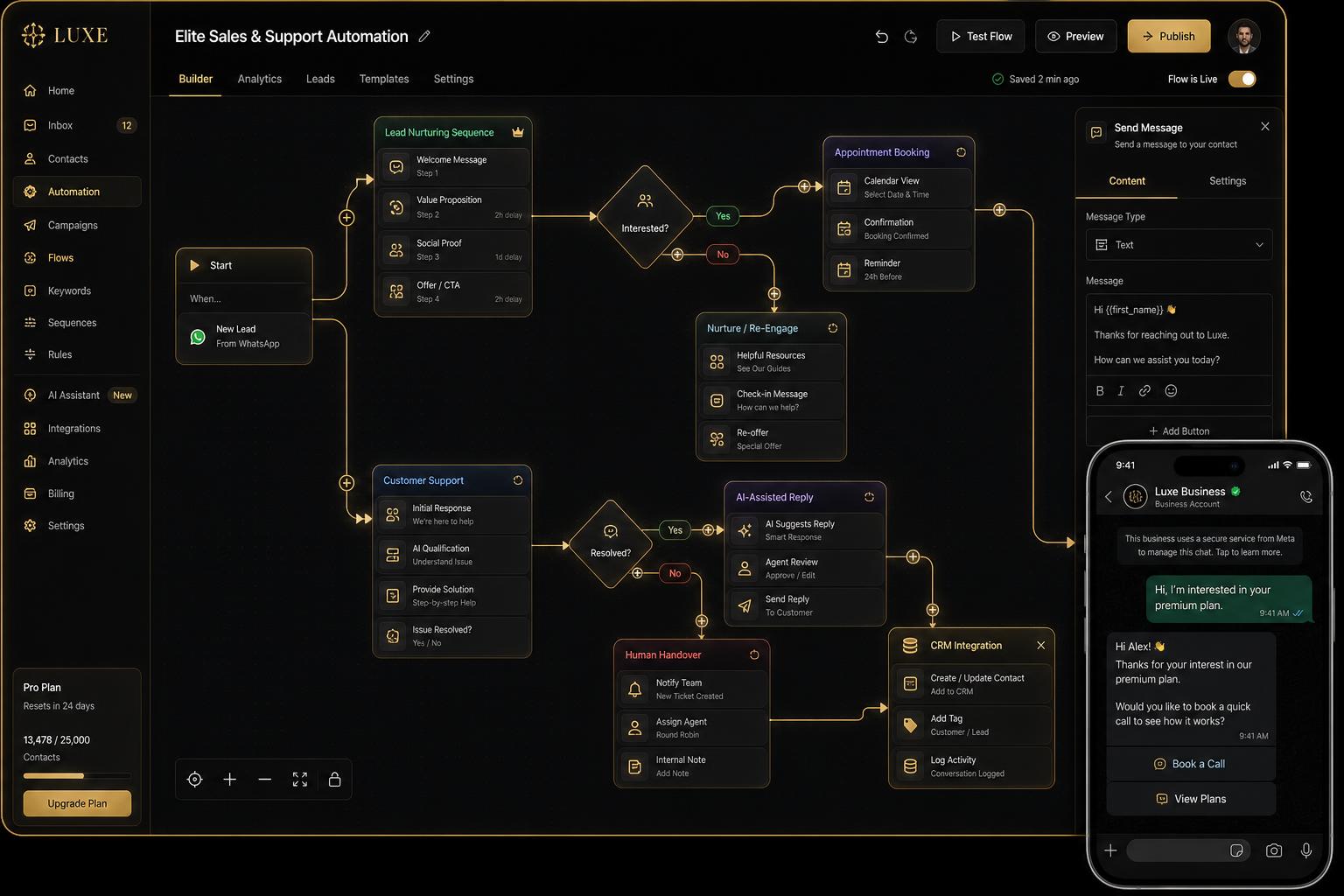Viewport: 1344px width, 896px height.
Task: Open the Settings tab in Send Message
Action: click(1228, 181)
